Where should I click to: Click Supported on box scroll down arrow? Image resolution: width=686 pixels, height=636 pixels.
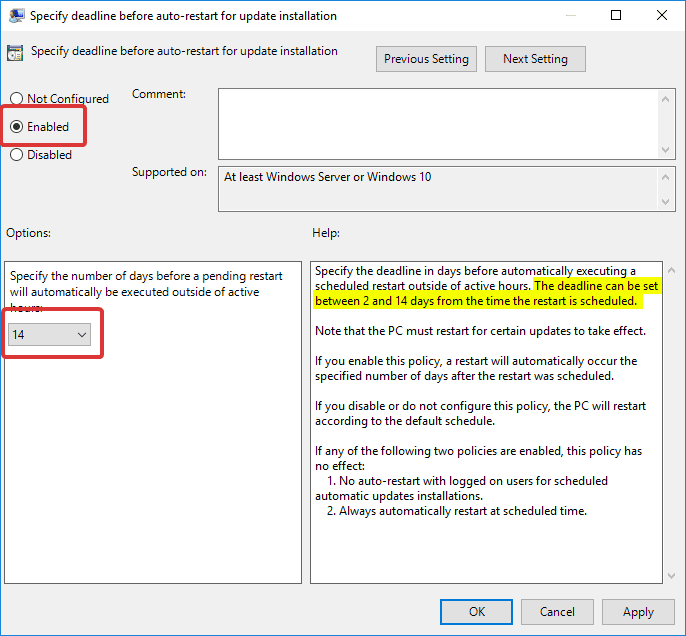pyautogui.click(x=665, y=202)
